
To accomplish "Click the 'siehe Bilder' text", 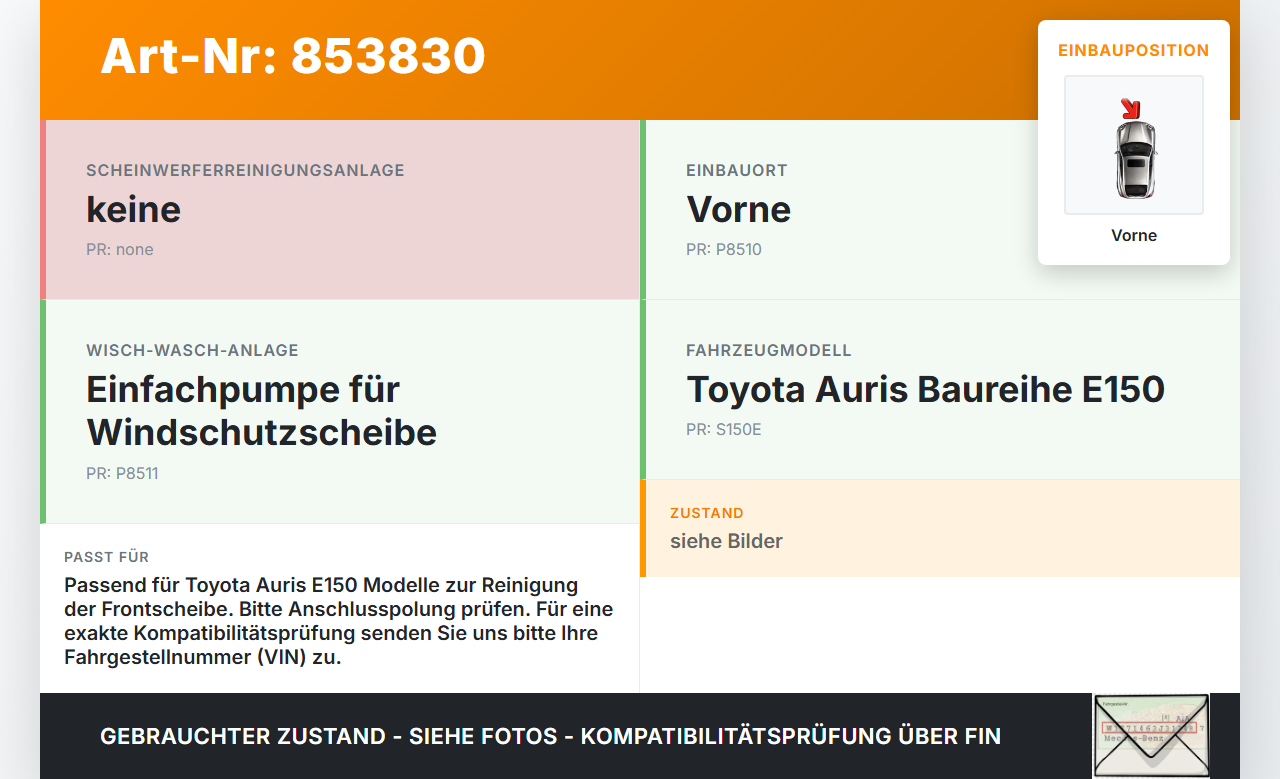I will coord(726,541).
